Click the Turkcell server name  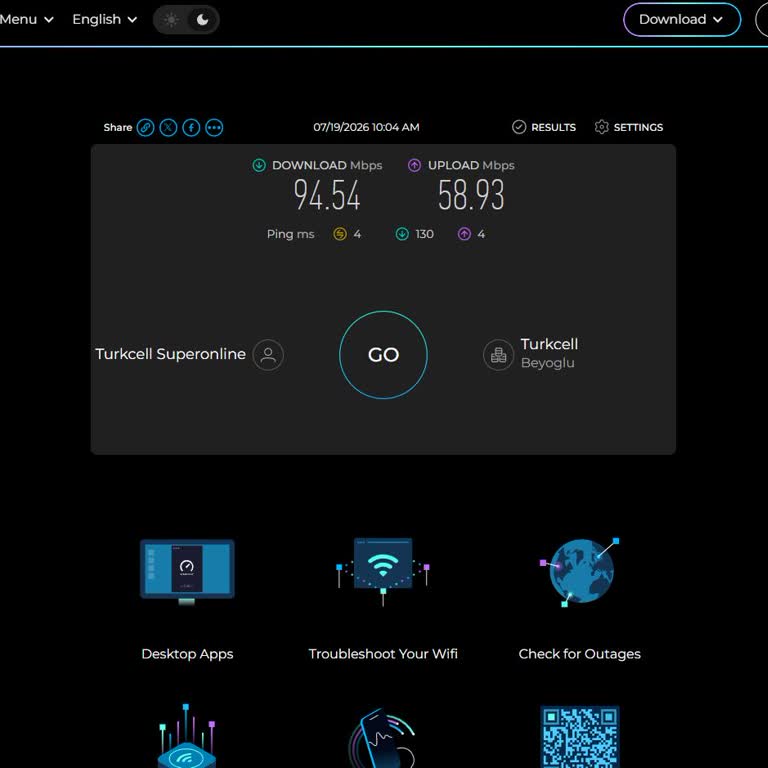(x=549, y=344)
